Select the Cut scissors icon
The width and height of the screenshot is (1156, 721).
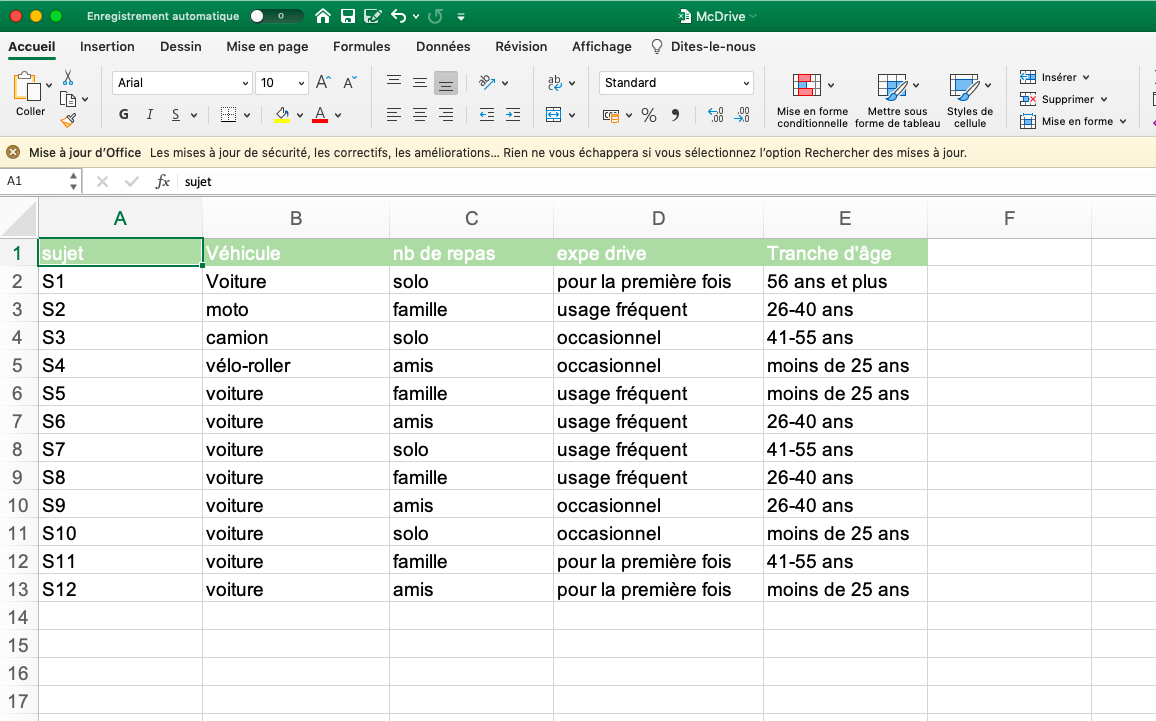(x=68, y=77)
